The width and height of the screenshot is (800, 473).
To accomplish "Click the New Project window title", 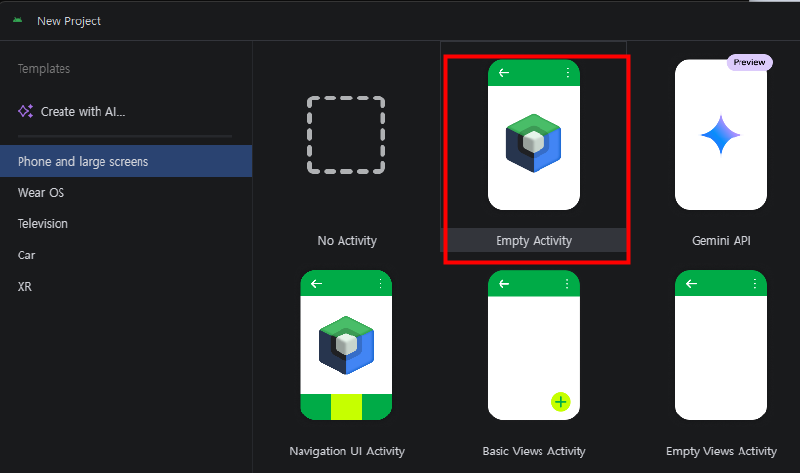I will (69, 21).
